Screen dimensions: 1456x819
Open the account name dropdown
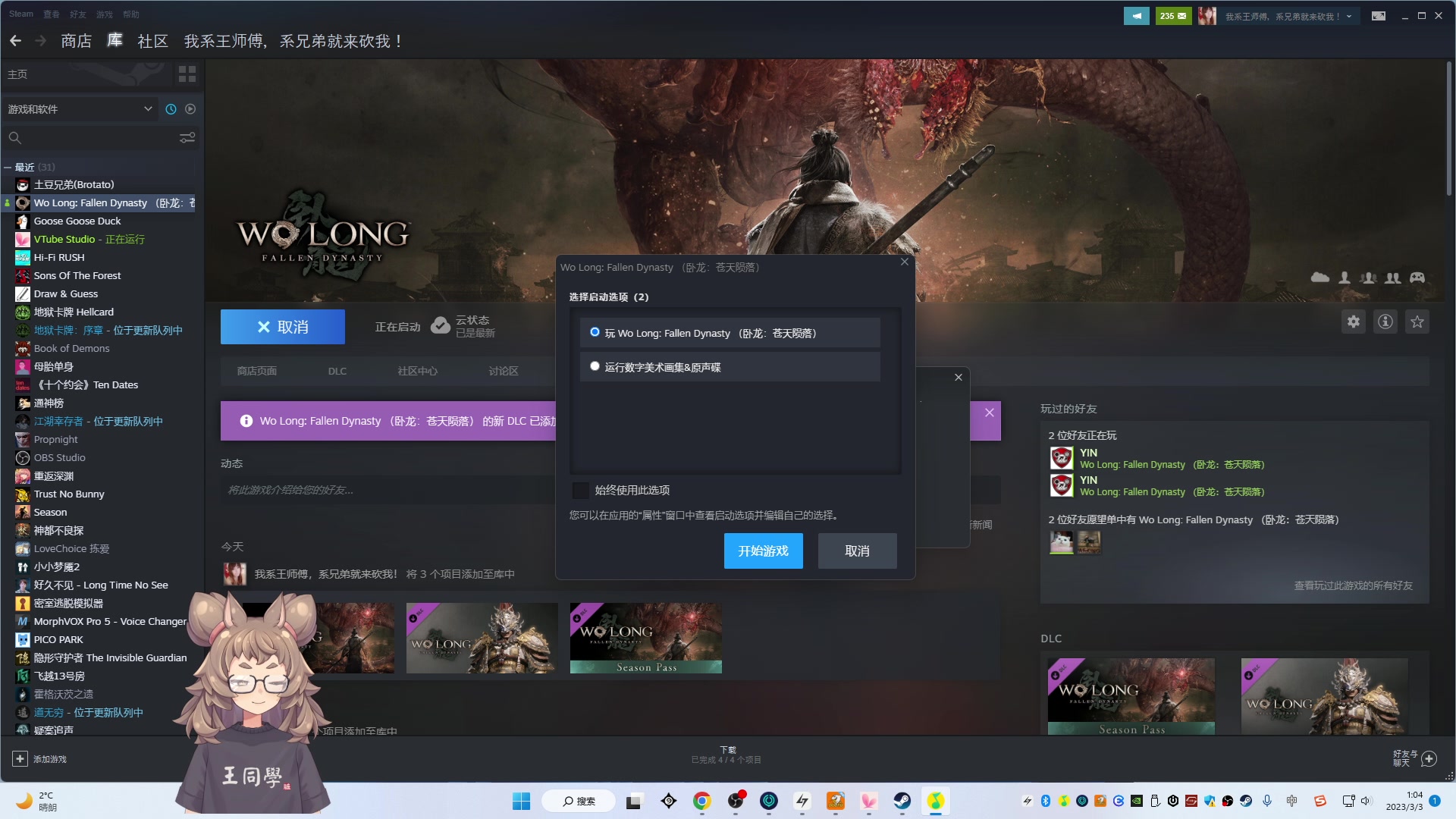click(x=1288, y=16)
